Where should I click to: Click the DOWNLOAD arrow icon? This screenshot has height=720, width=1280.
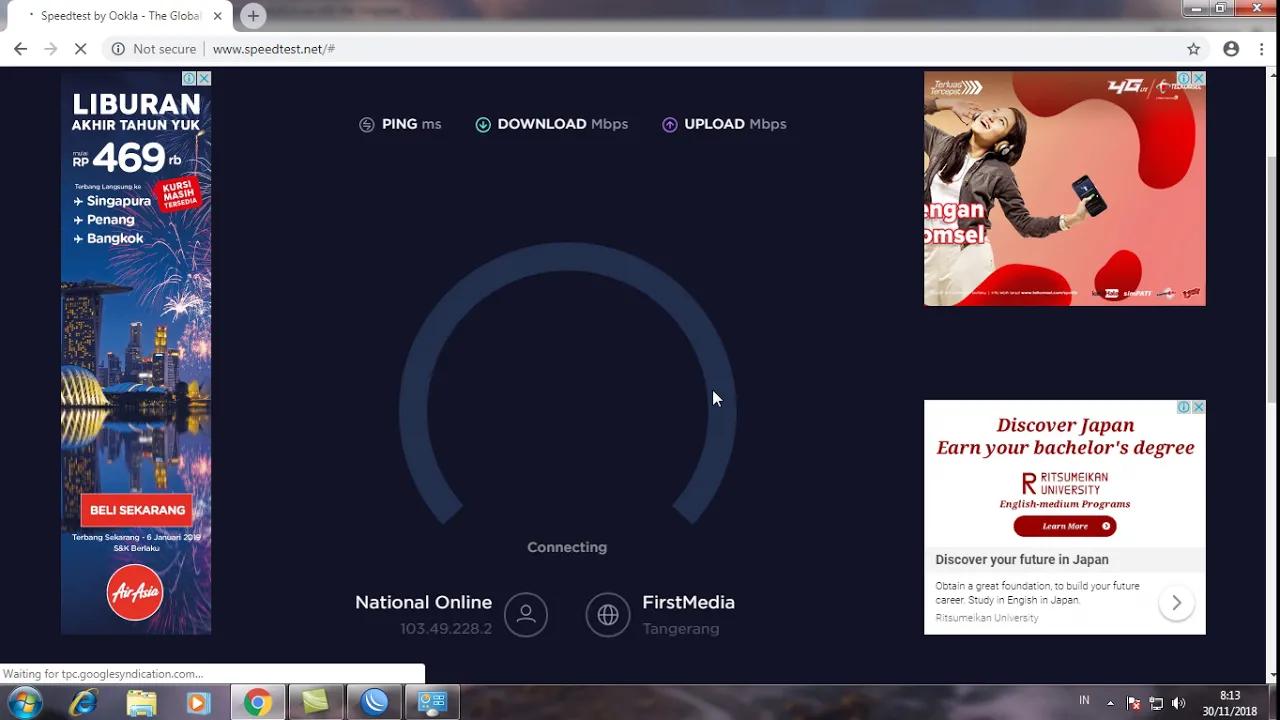pyautogui.click(x=483, y=125)
